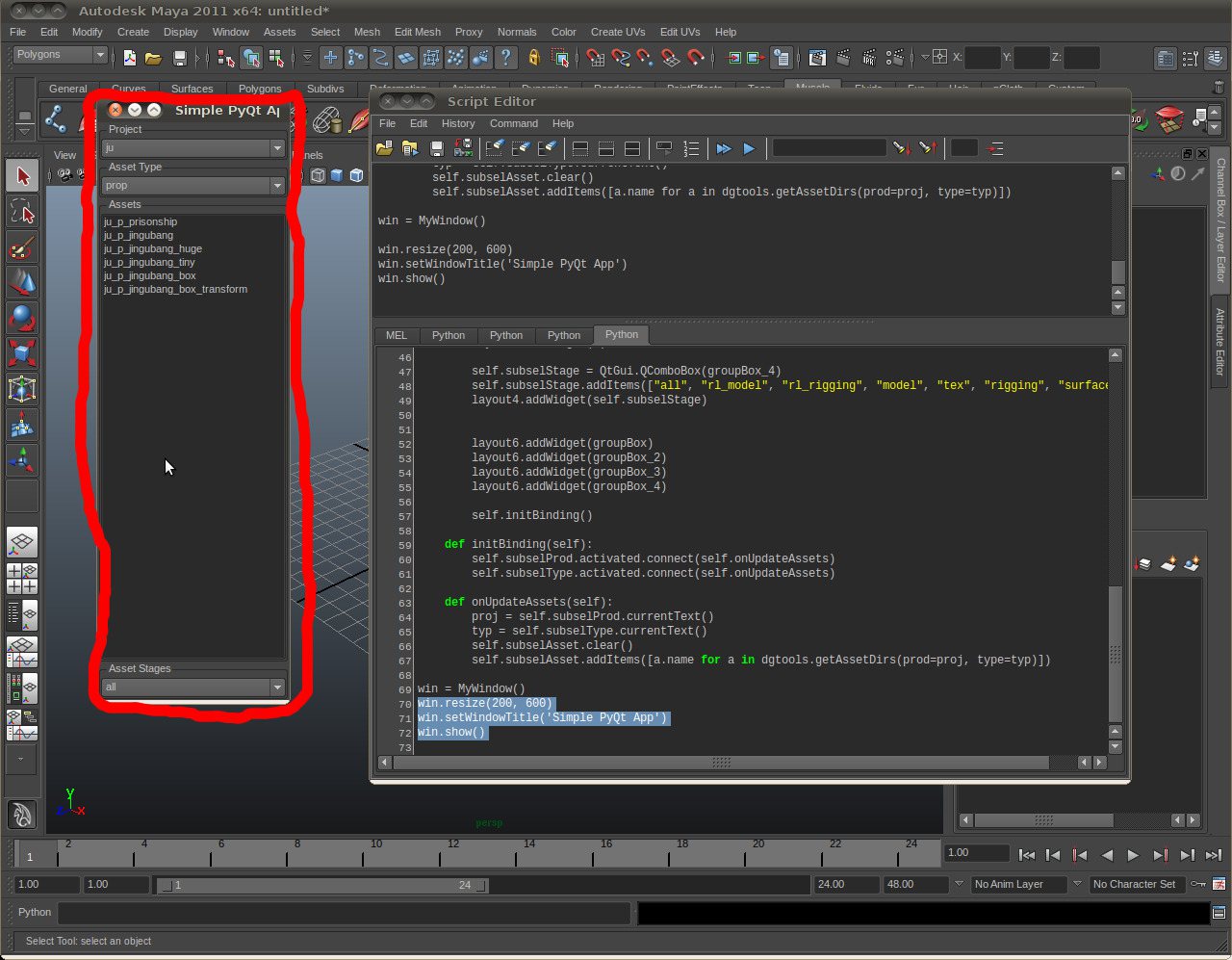Clear input in the Script Editor
1232x960 pixels.
point(521,148)
